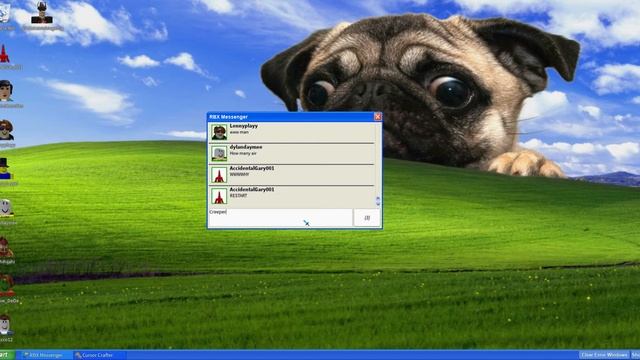Open the Start menu
The height and width of the screenshot is (360, 640).
point(7,355)
